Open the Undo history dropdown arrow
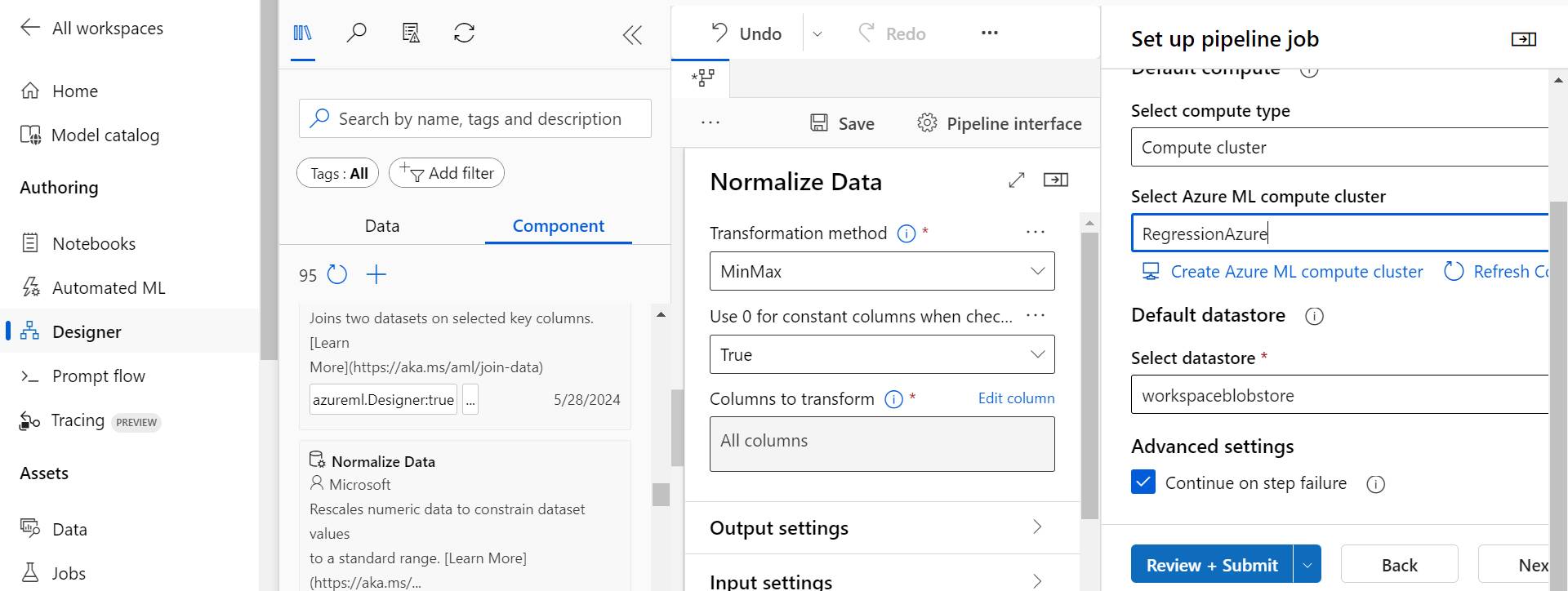1568x591 pixels. pyautogui.click(x=817, y=33)
